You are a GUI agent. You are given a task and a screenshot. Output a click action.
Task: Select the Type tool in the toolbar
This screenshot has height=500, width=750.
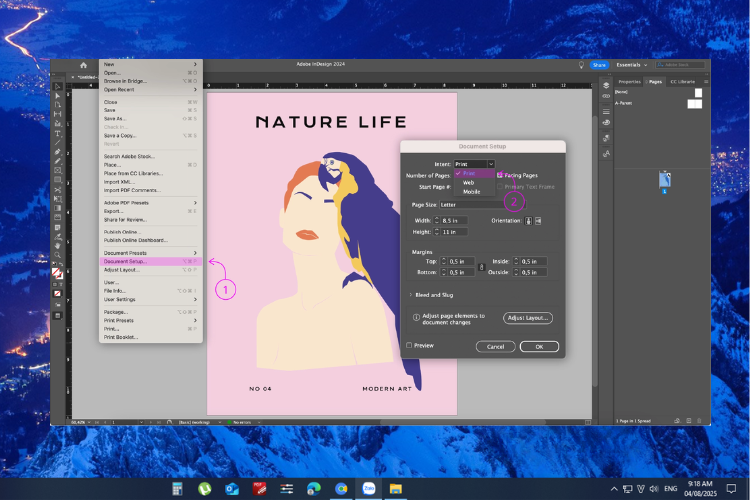(57, 133)
